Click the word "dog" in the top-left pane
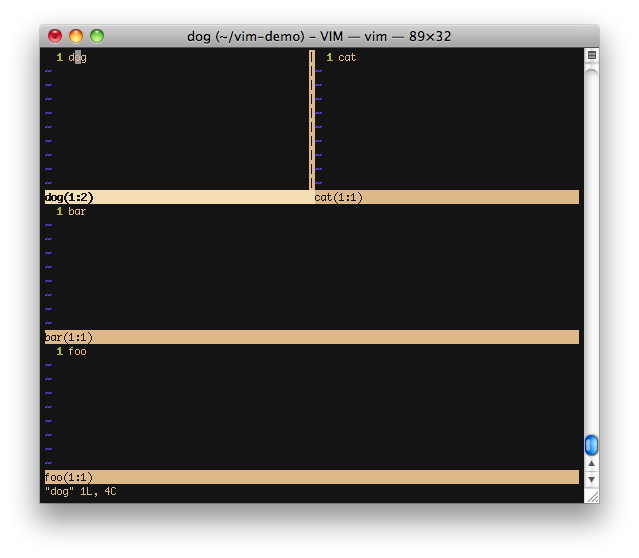 tap(77, 57)
